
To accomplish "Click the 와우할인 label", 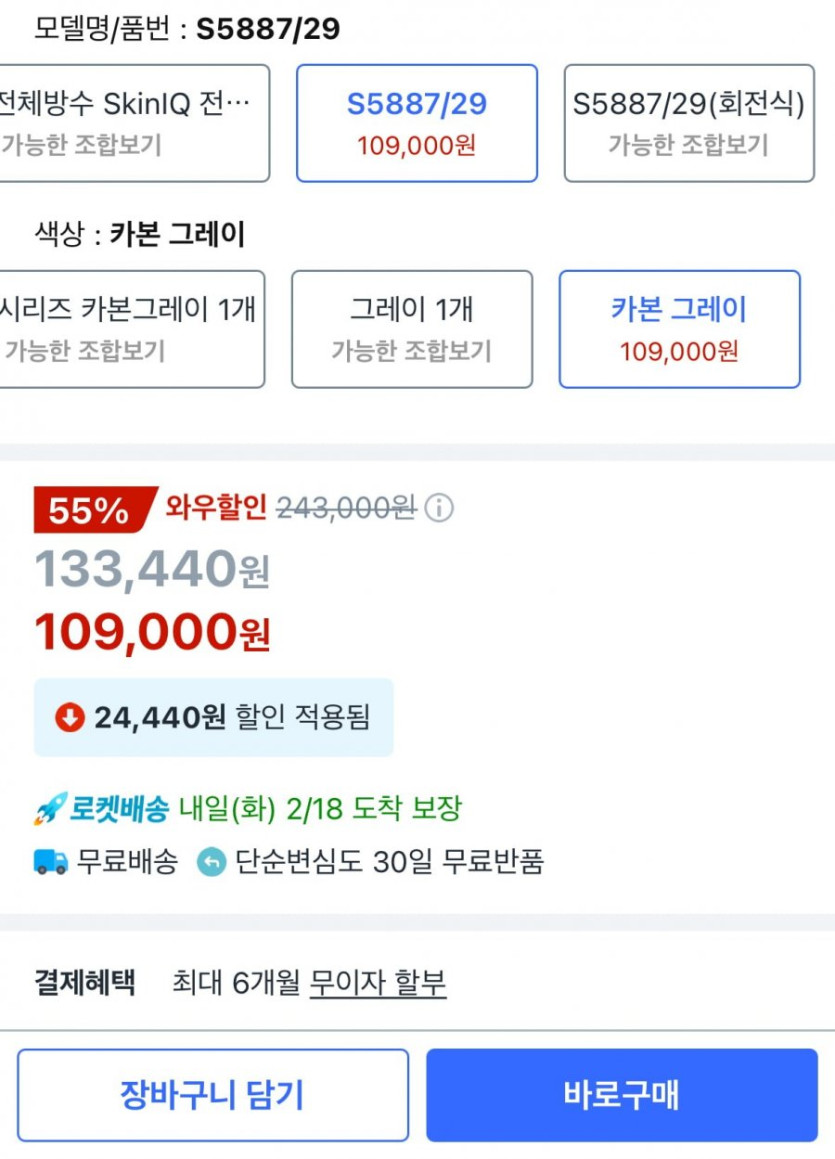I will pos(216,508).
